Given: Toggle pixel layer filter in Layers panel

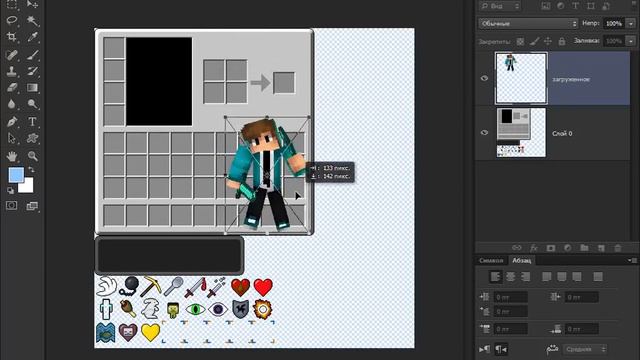Looking at the screenshot, I should pyautogui.click(x=546, y=6).
